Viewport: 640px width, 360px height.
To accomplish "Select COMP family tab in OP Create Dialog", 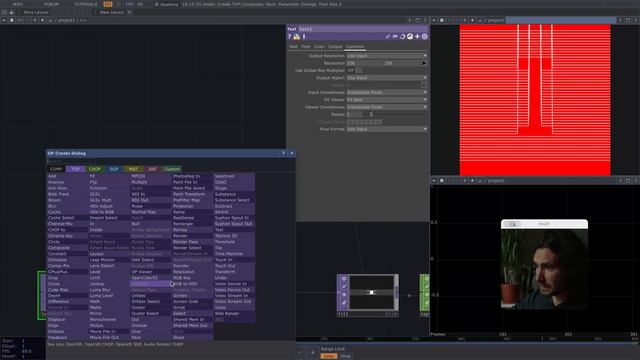I will click(x=56, y=169).
